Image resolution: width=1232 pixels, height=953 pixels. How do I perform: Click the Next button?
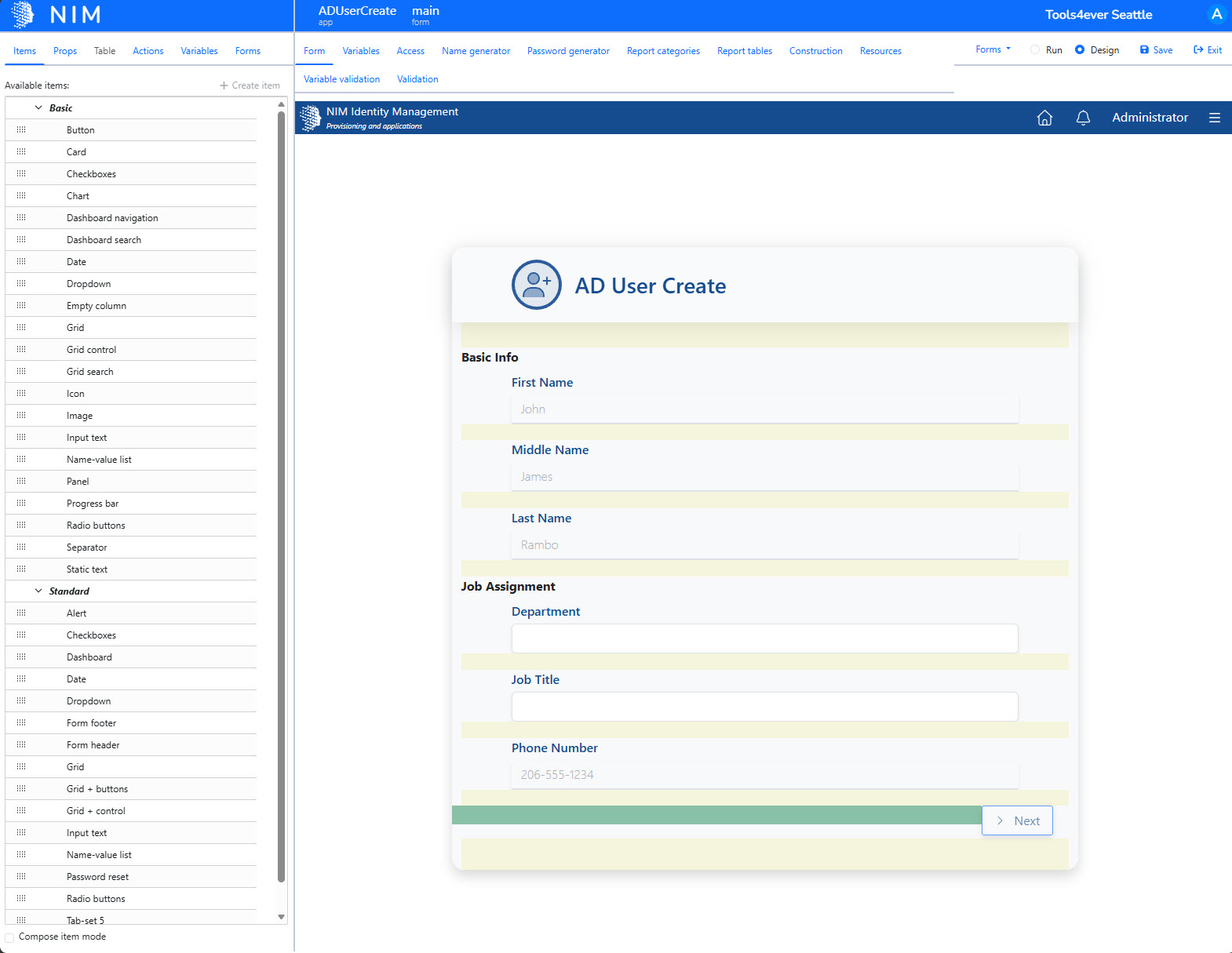1017,821
